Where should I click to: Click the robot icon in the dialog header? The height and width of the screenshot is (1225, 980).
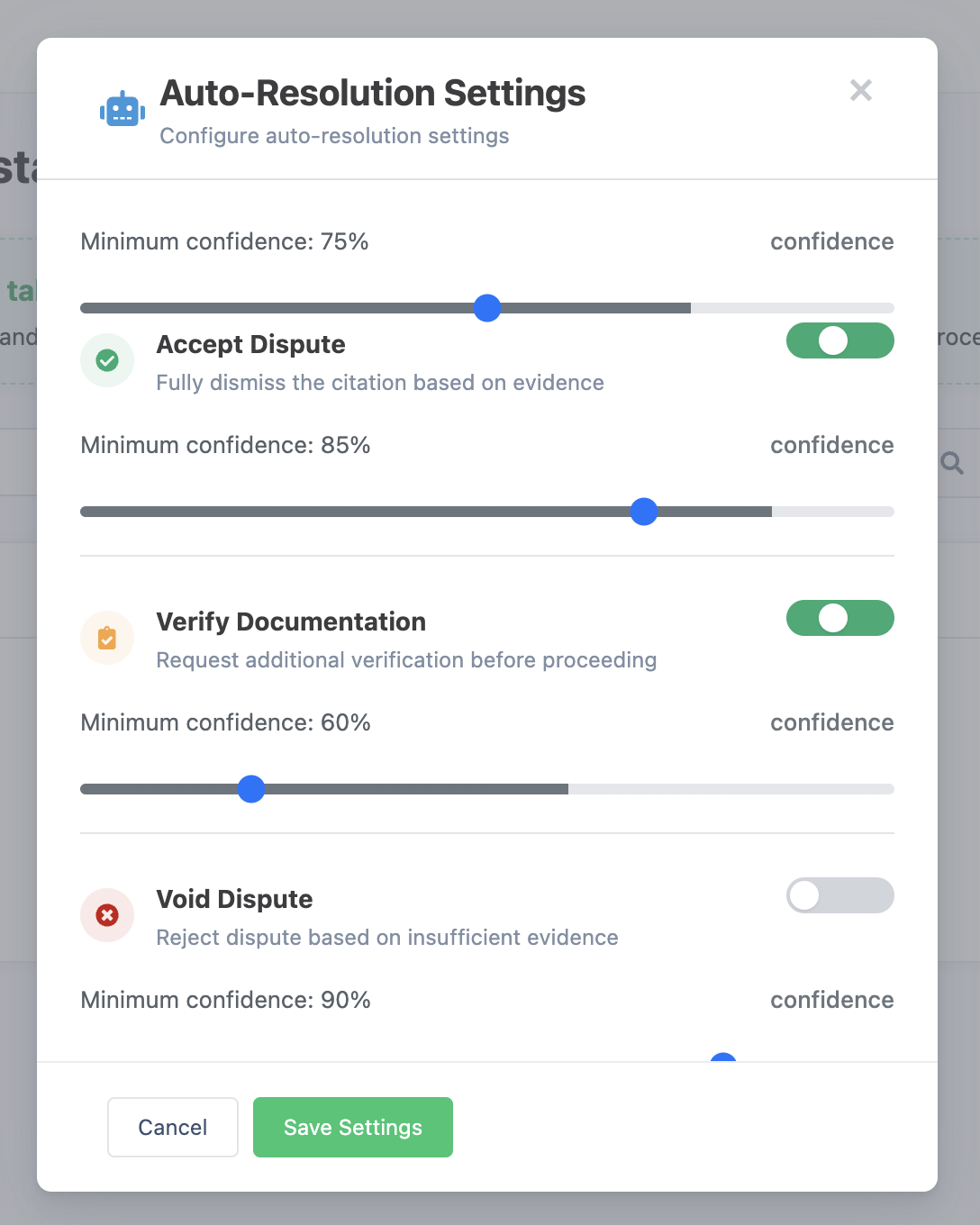click(122, 110)
